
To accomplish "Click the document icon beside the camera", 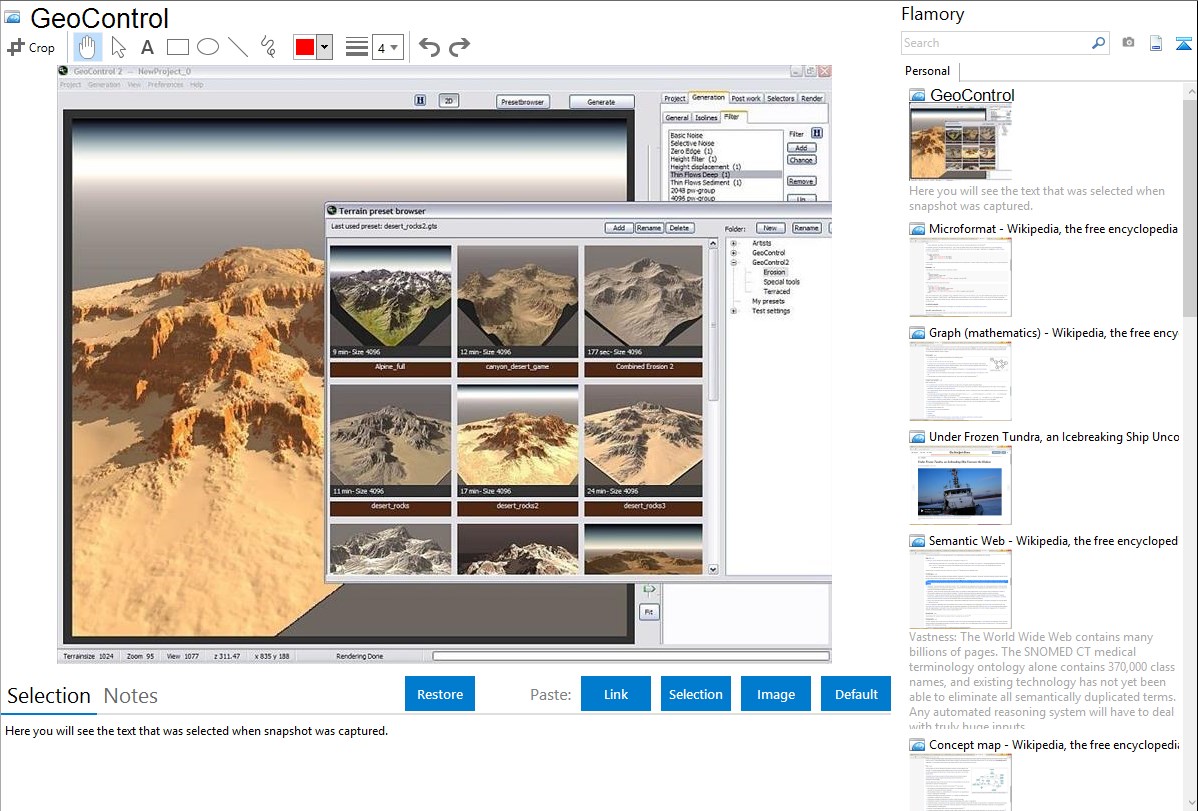I will 1156,43.
